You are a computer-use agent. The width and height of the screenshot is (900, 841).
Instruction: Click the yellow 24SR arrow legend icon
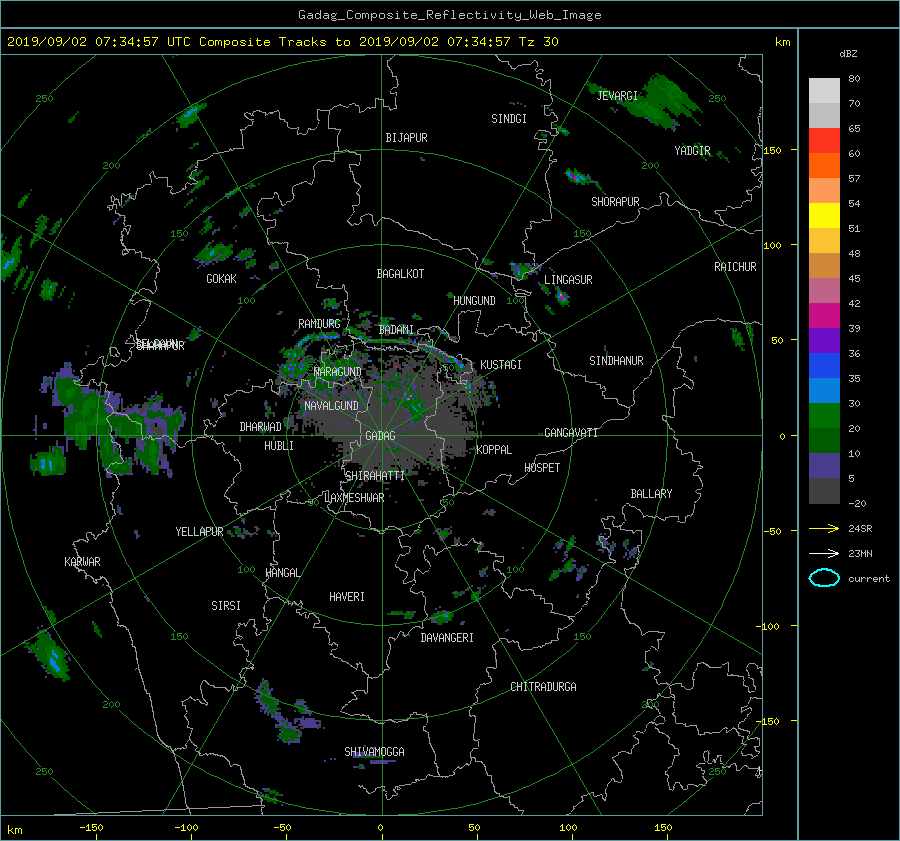[x=824, y=528]
